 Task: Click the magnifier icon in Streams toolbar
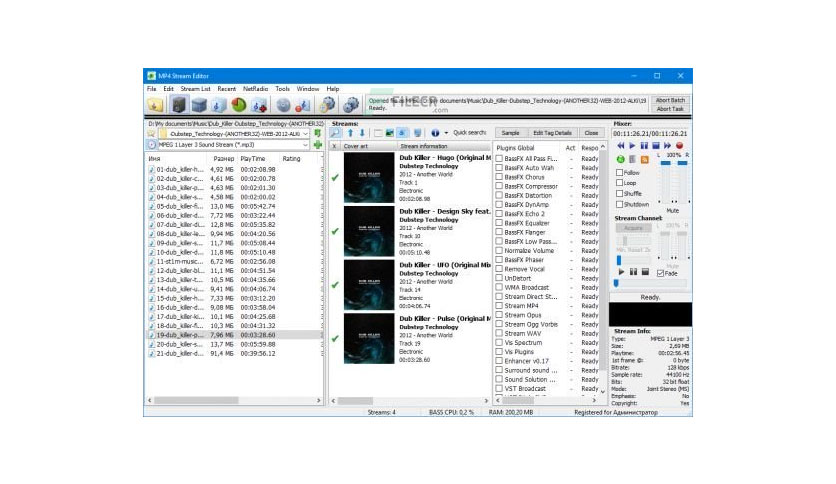coord(335,133)
